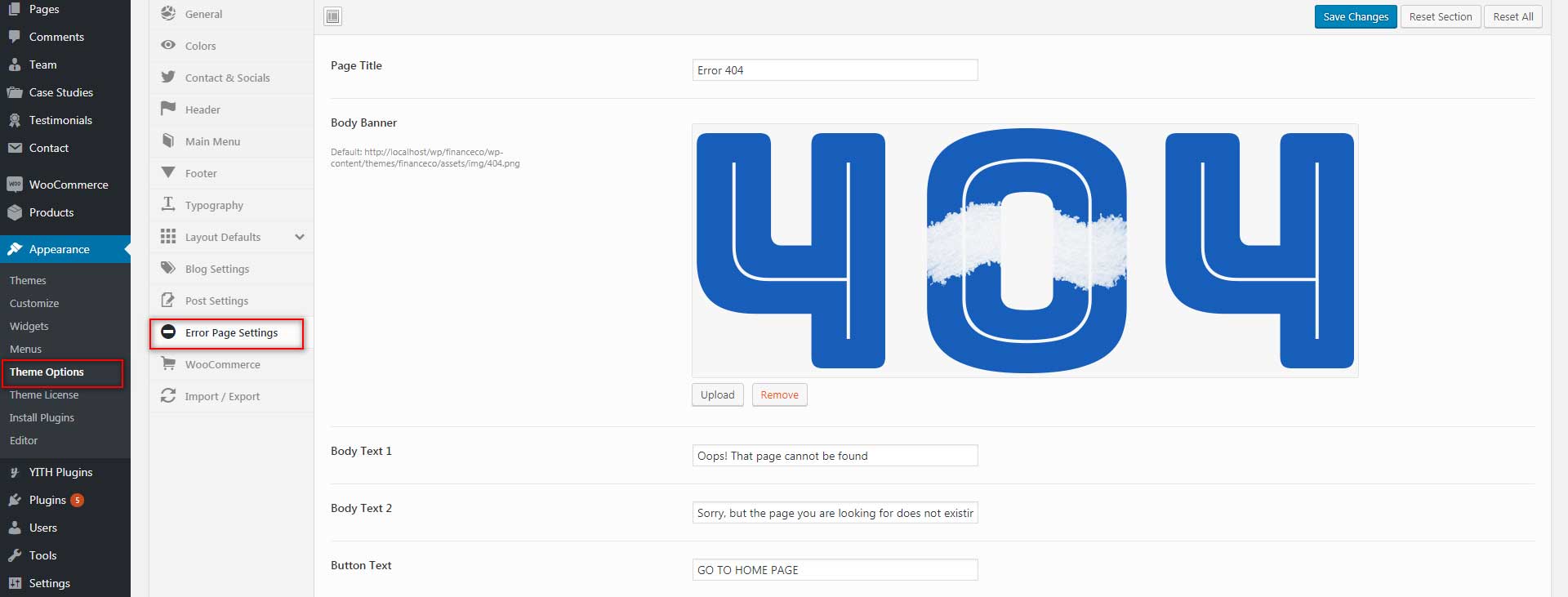The image size is (1568, 597).
Task: Click the Settings sliders icon
Action: coord(15,583)
